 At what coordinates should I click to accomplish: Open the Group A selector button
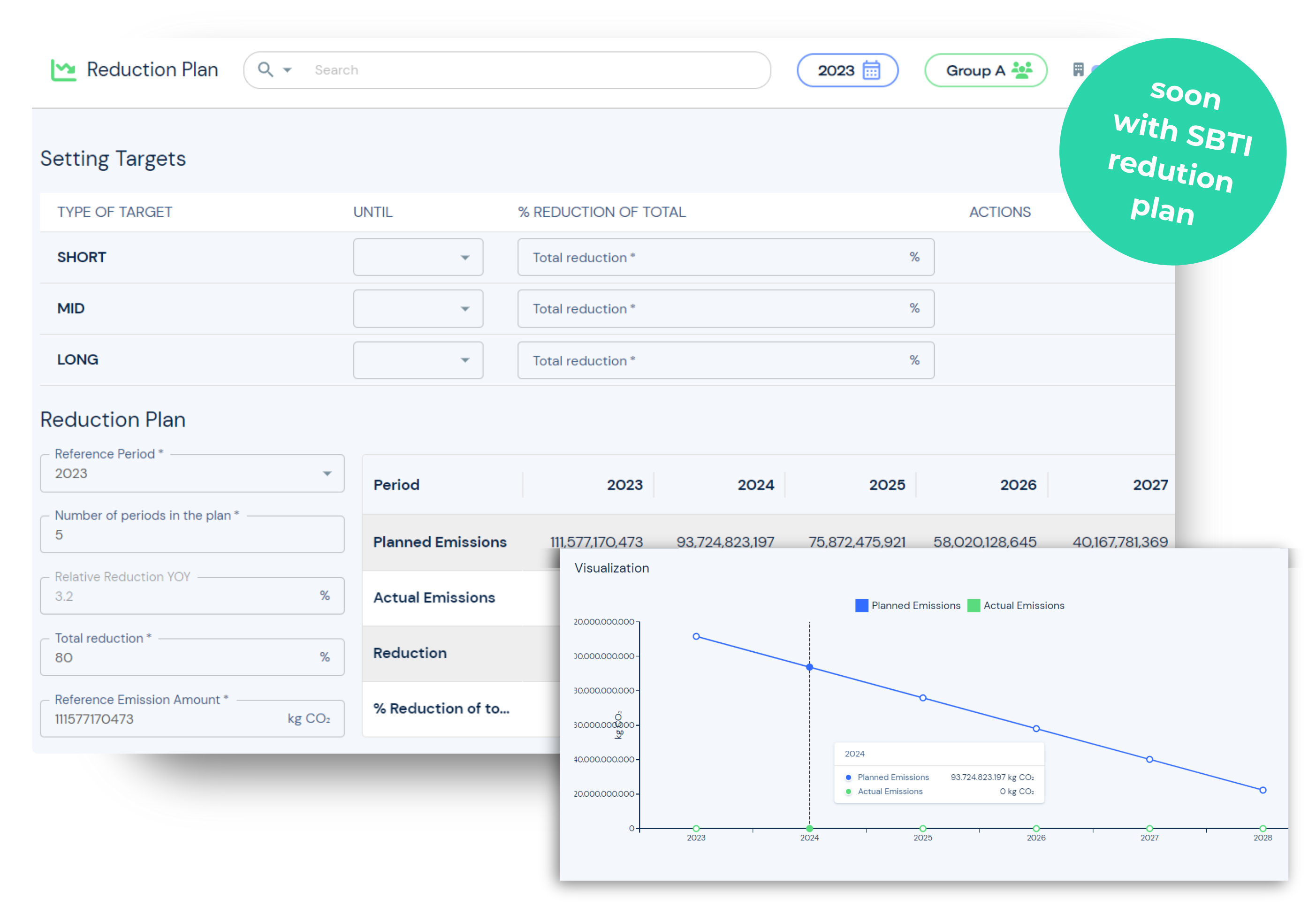click(x=985, y=70)
